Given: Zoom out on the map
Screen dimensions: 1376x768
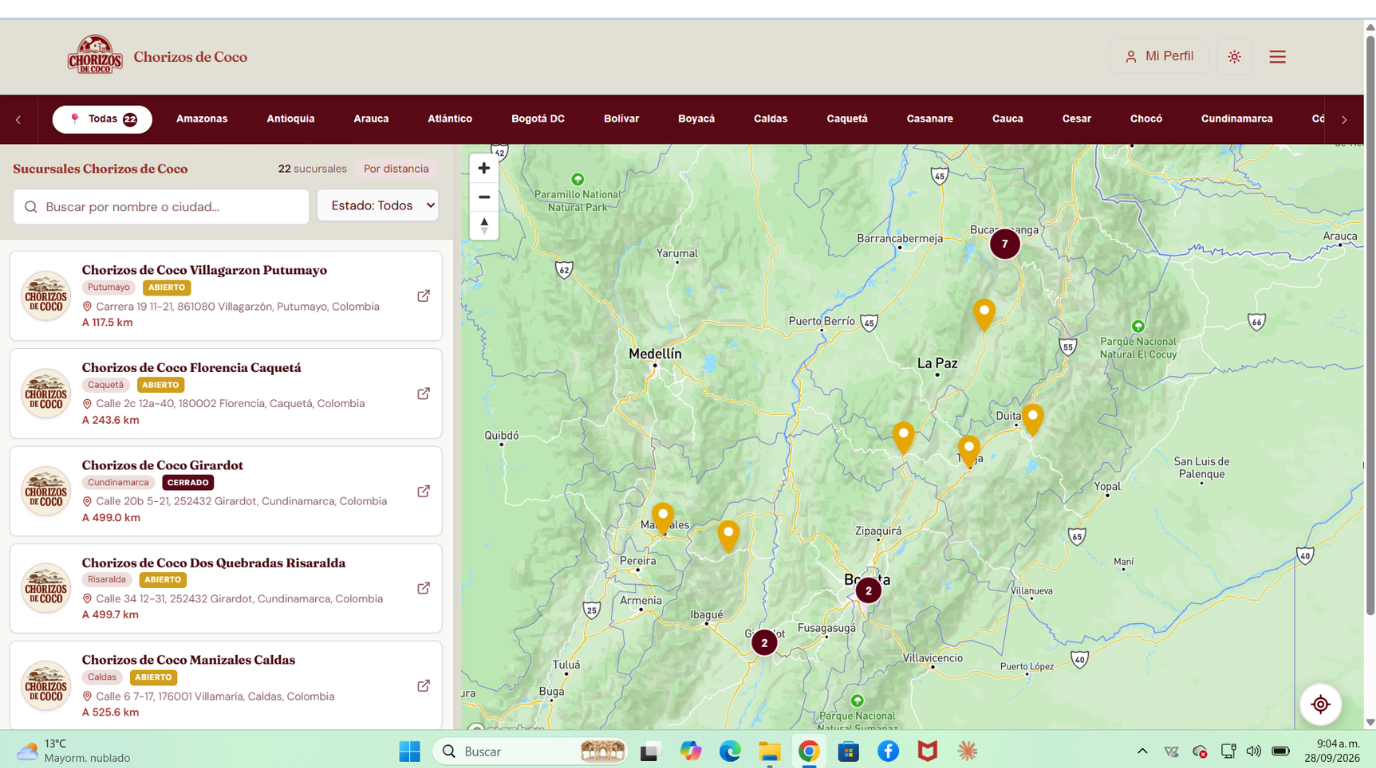Looking at the screenshot, I should click(x=484, y=197).
